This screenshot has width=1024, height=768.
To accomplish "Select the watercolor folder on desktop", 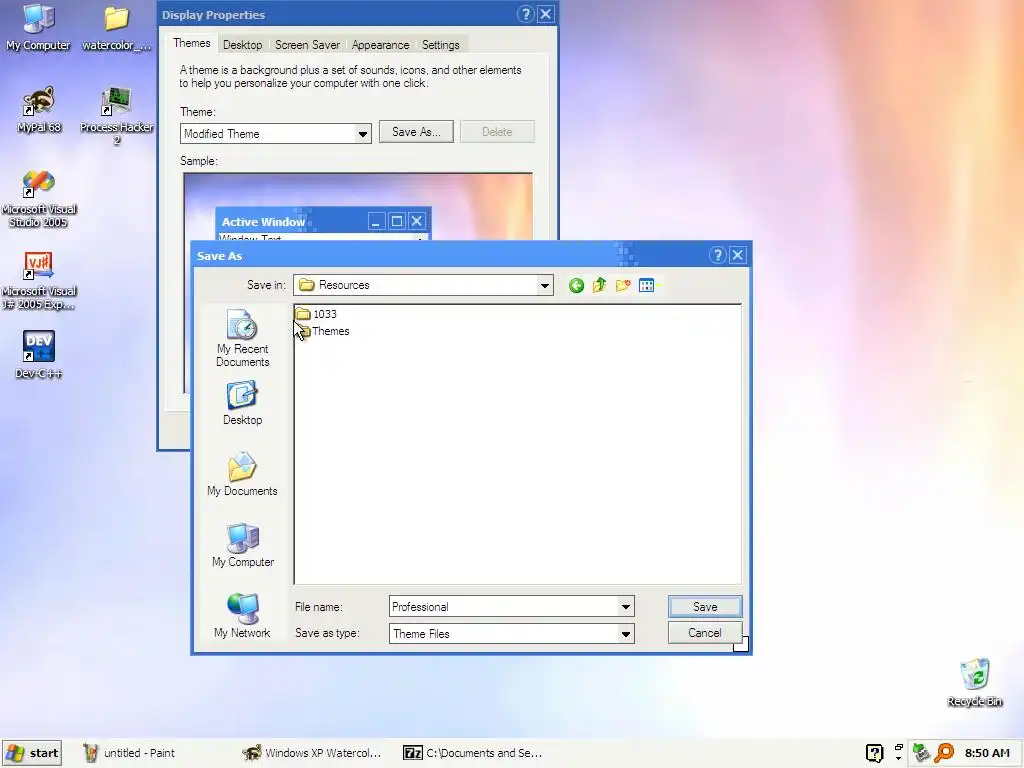I will 116,27.
